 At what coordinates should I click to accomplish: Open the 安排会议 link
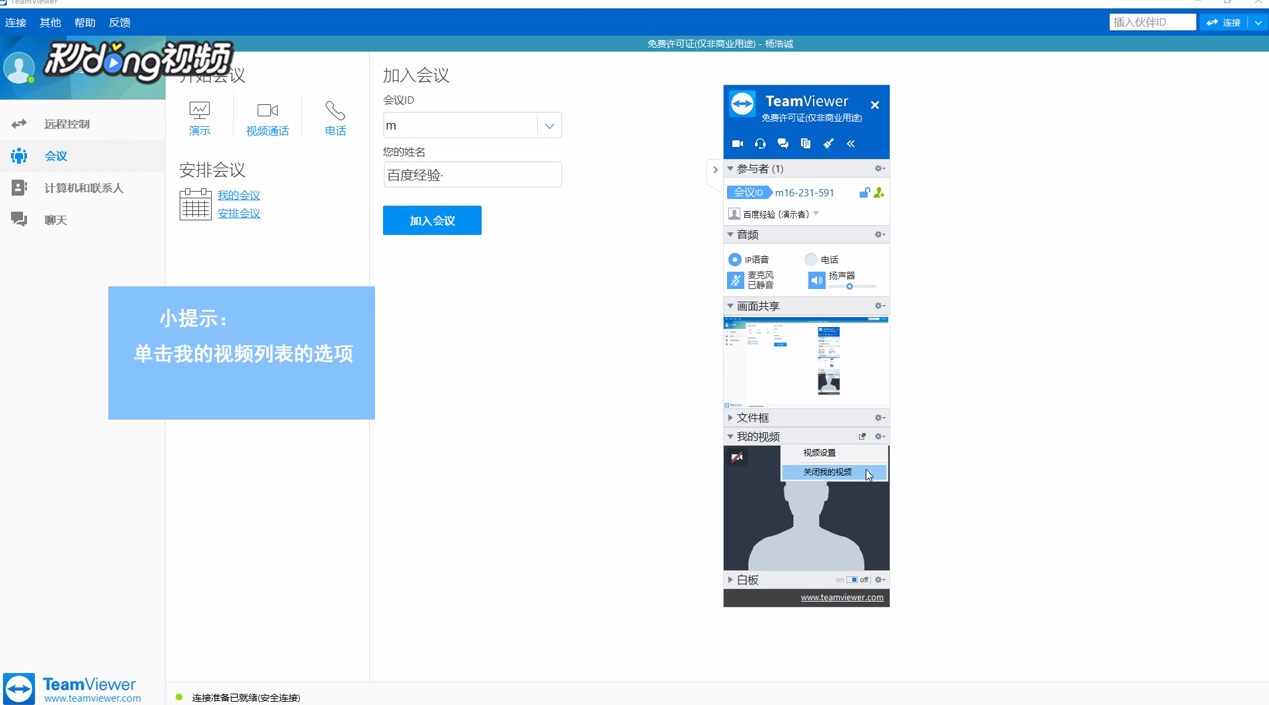tap(239, 214)
